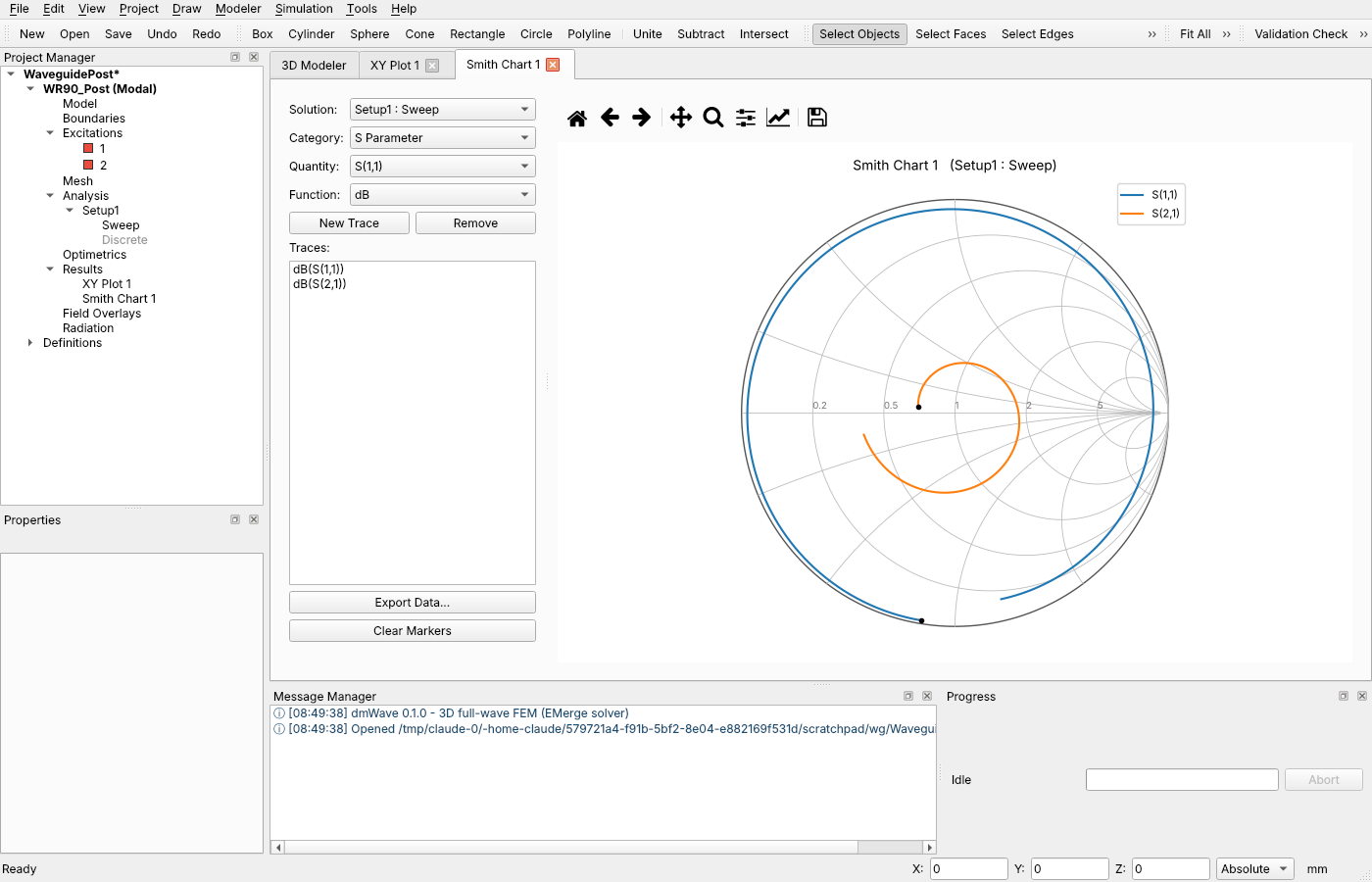1372x882 pixels.
Task: Click the Message Manager horizontal scrollbar
Action: tap(604, 847)
